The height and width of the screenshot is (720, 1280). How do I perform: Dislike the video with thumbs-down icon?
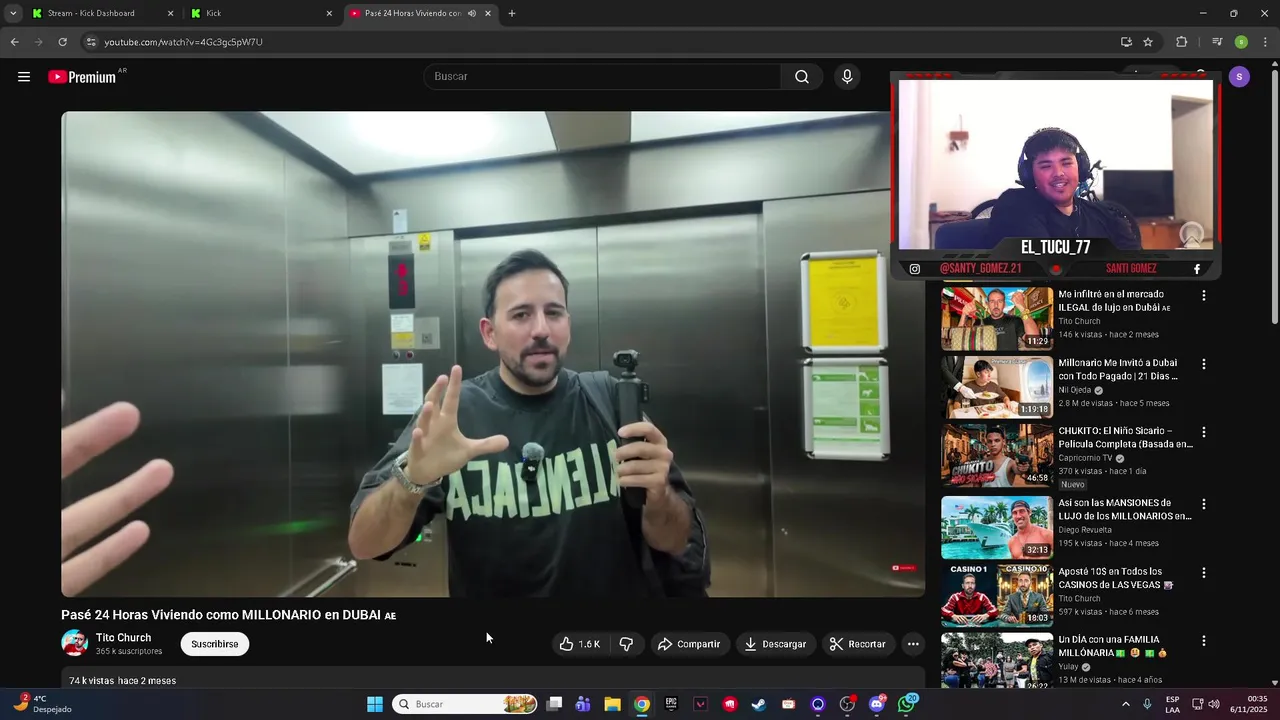pyautogui.click(x=626, y=644)
